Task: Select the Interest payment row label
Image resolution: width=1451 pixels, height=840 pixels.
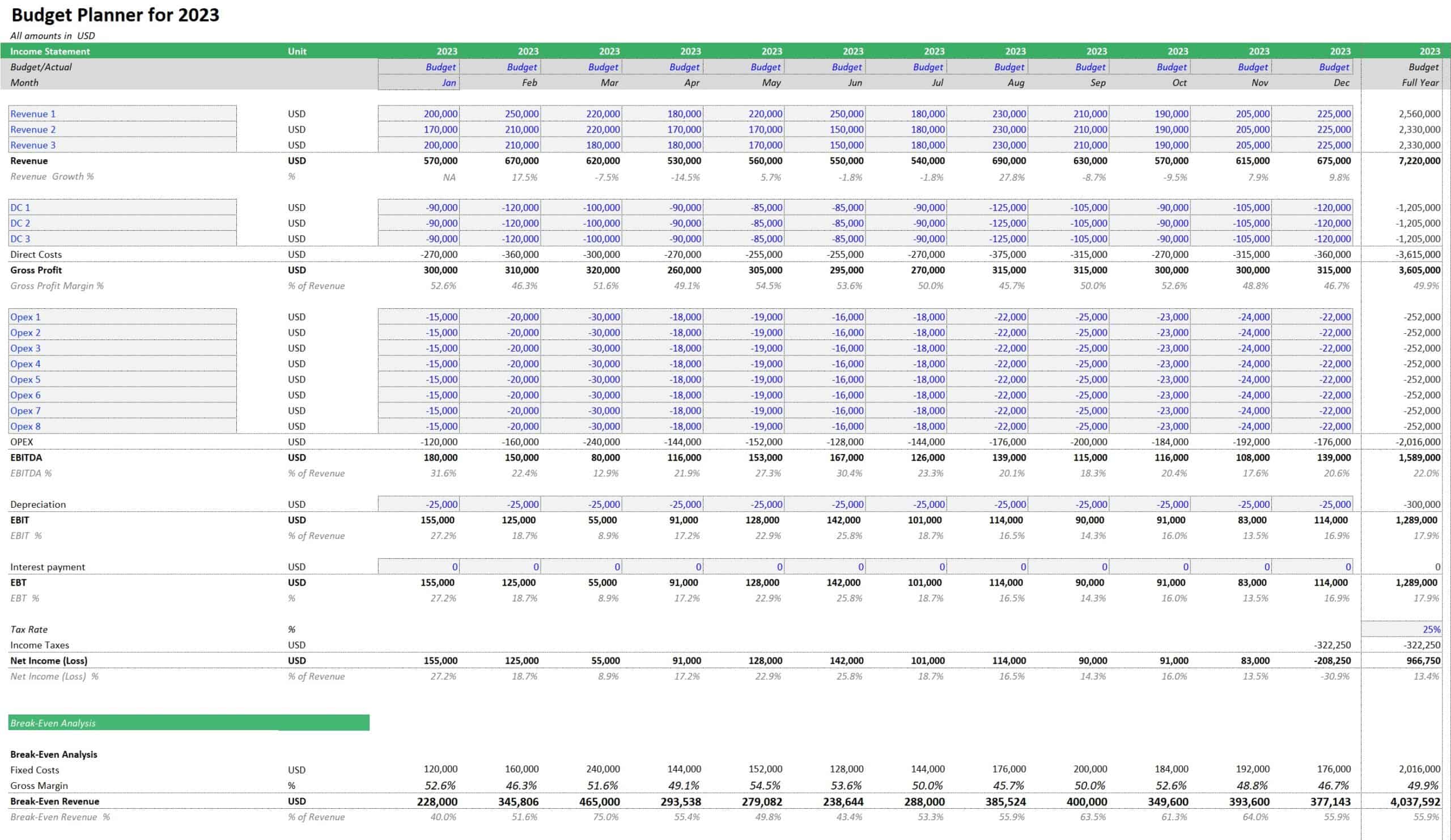Action: 48,567
